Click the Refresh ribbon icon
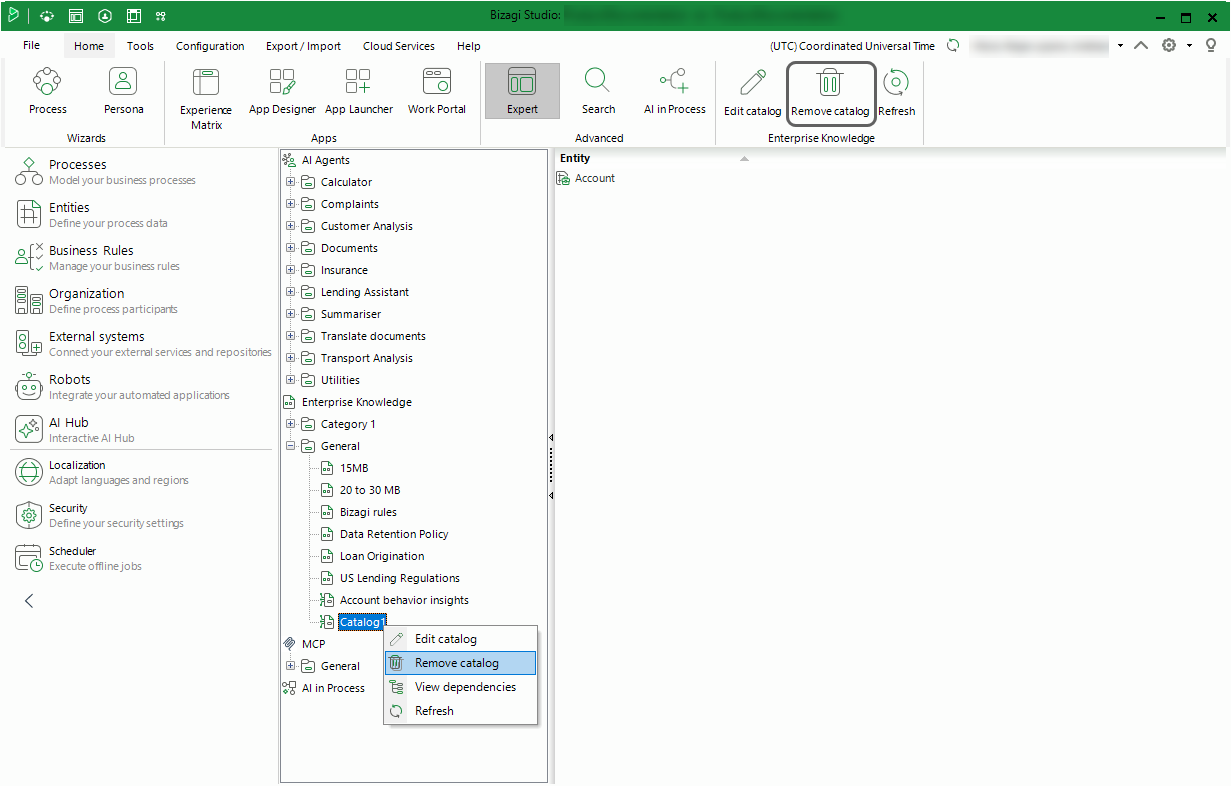The image size is (1231, 786). pos(896,92)
